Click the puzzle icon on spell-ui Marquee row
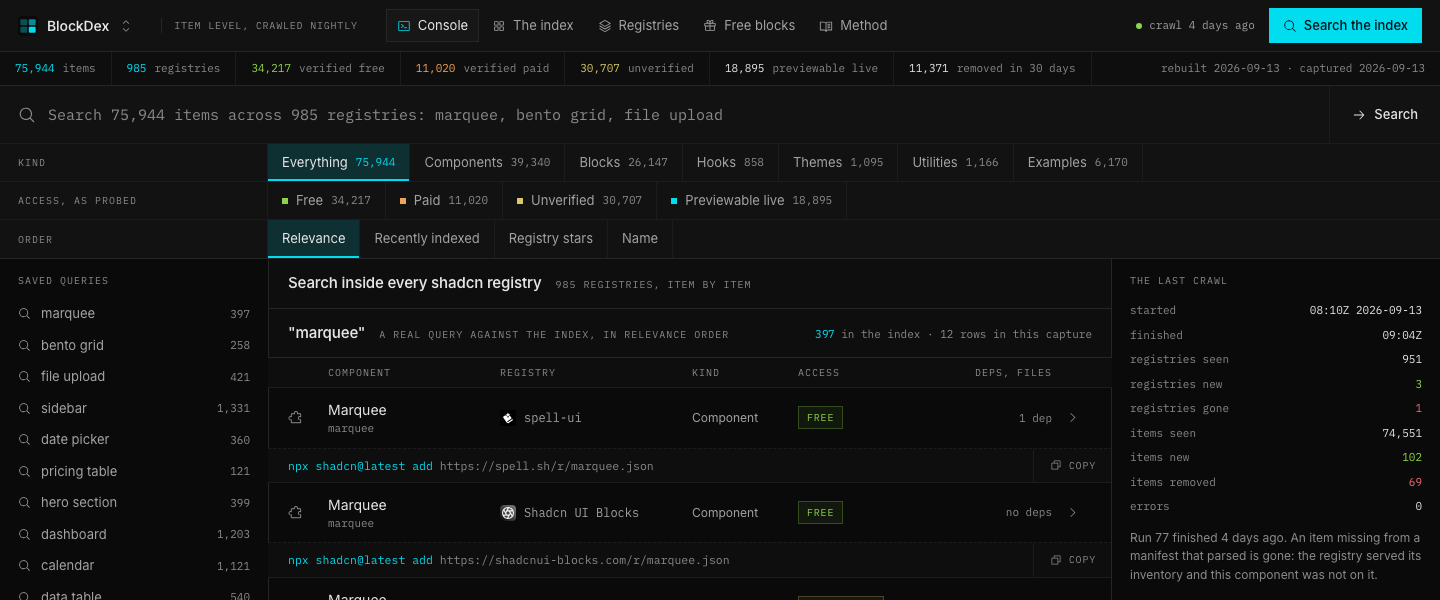Image resolution: width=1440 pixels, height=600 pixels. [x=295, y=418]
